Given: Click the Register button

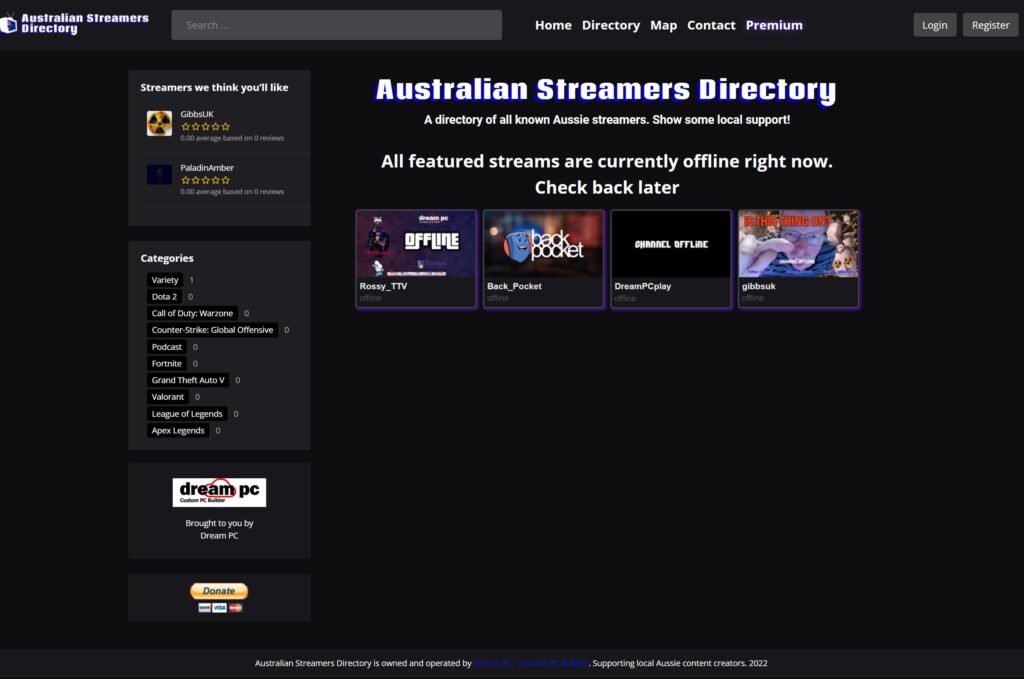Looking at the screenshot, I should (x=990, y=24).
